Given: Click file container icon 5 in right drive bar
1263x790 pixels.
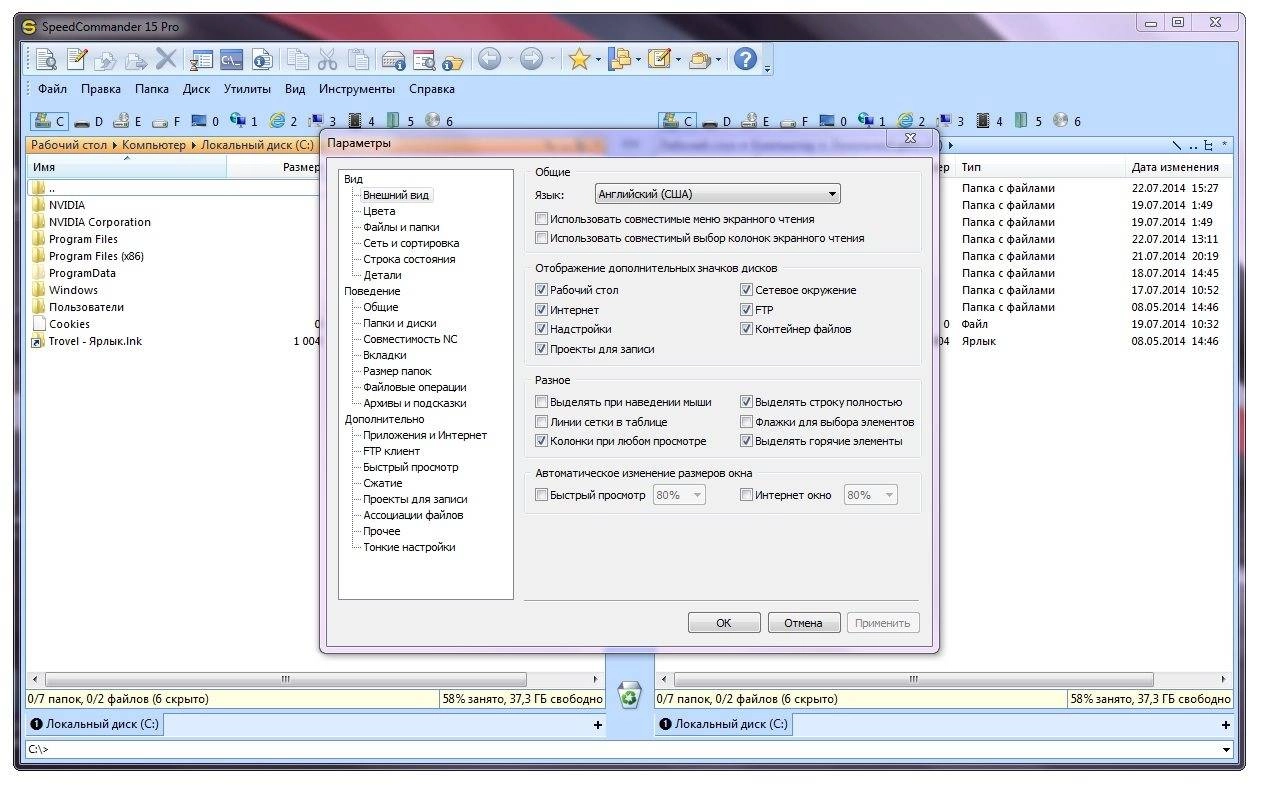Looking at the screenshot, I should click(1029, 121).
